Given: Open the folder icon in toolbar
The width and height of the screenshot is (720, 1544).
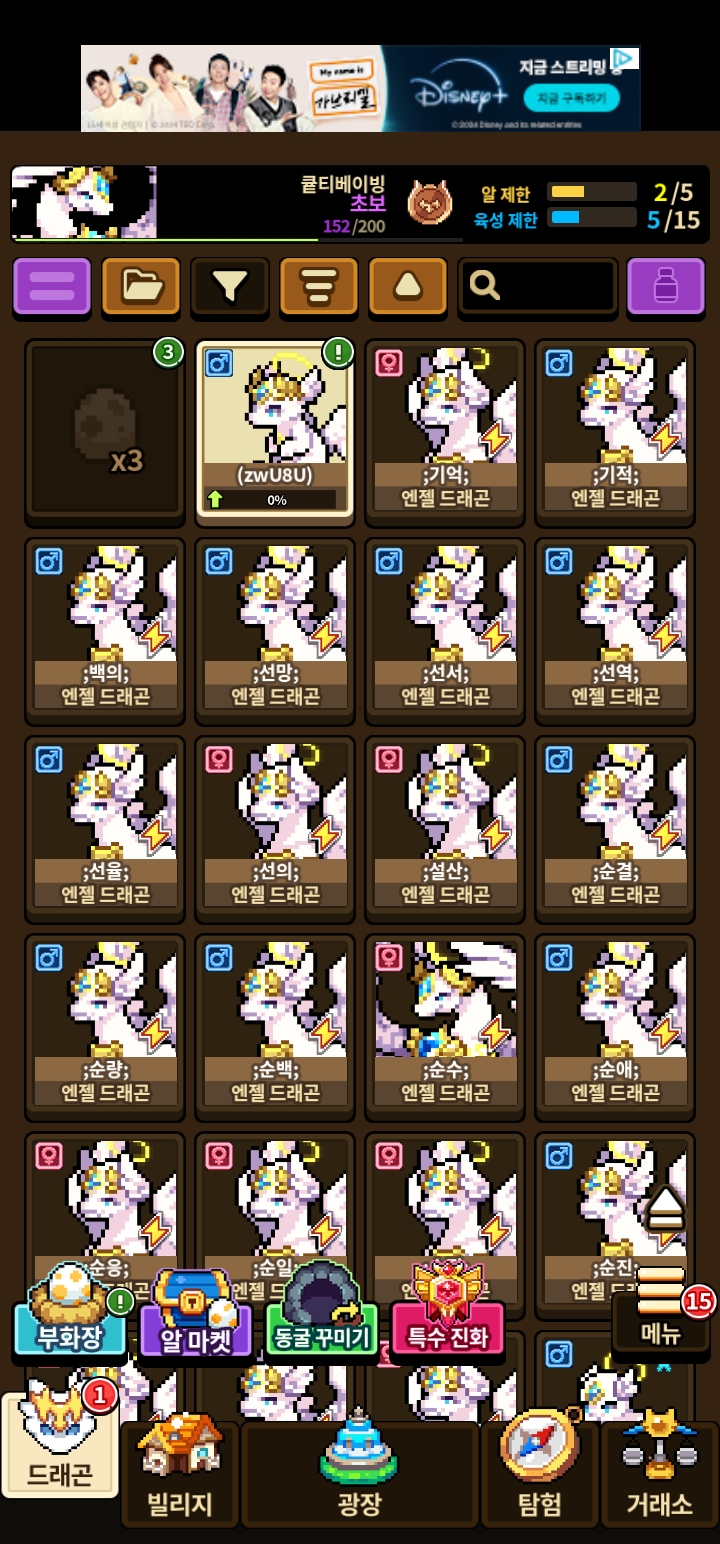Looking at the screenshot, I should point(141,287).
